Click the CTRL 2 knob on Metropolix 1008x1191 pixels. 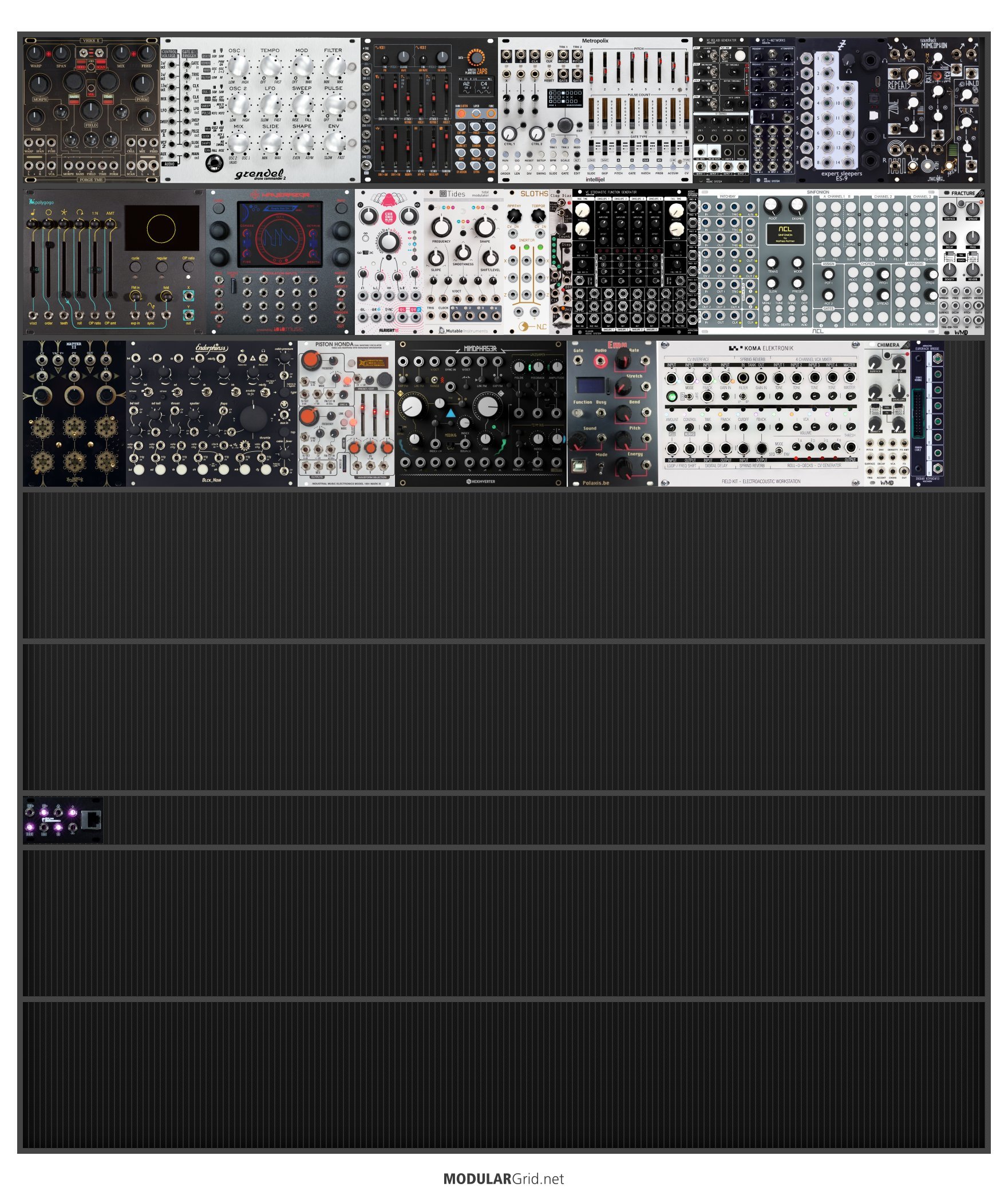pyautogui.click(x=536, y=133)
